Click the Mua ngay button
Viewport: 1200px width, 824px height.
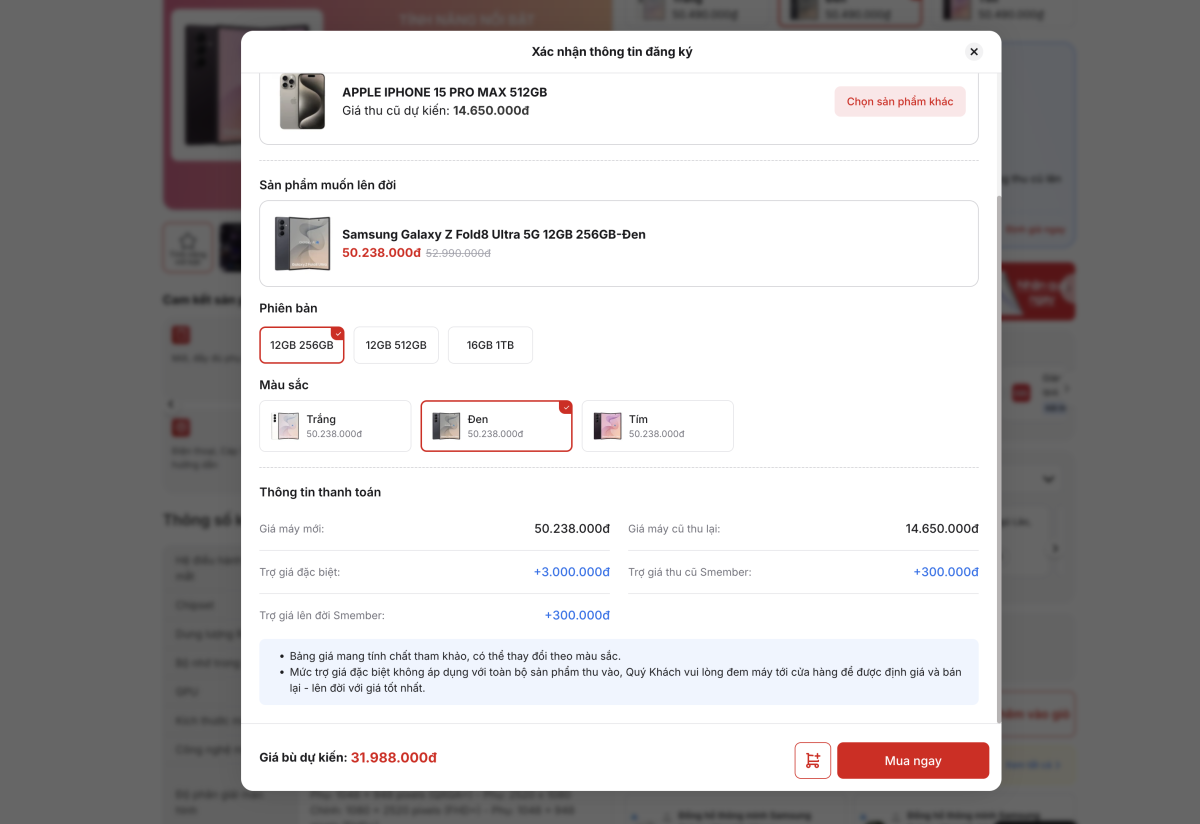[913, 760]
